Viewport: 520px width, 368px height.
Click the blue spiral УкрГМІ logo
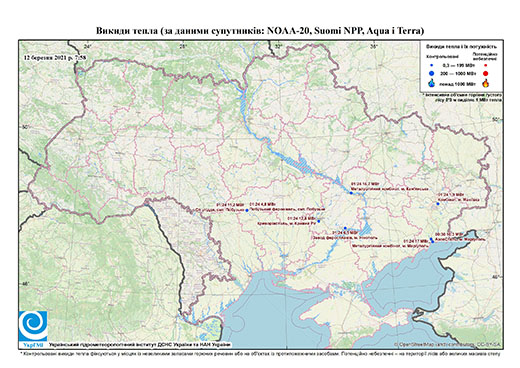[x=33, y=326]
